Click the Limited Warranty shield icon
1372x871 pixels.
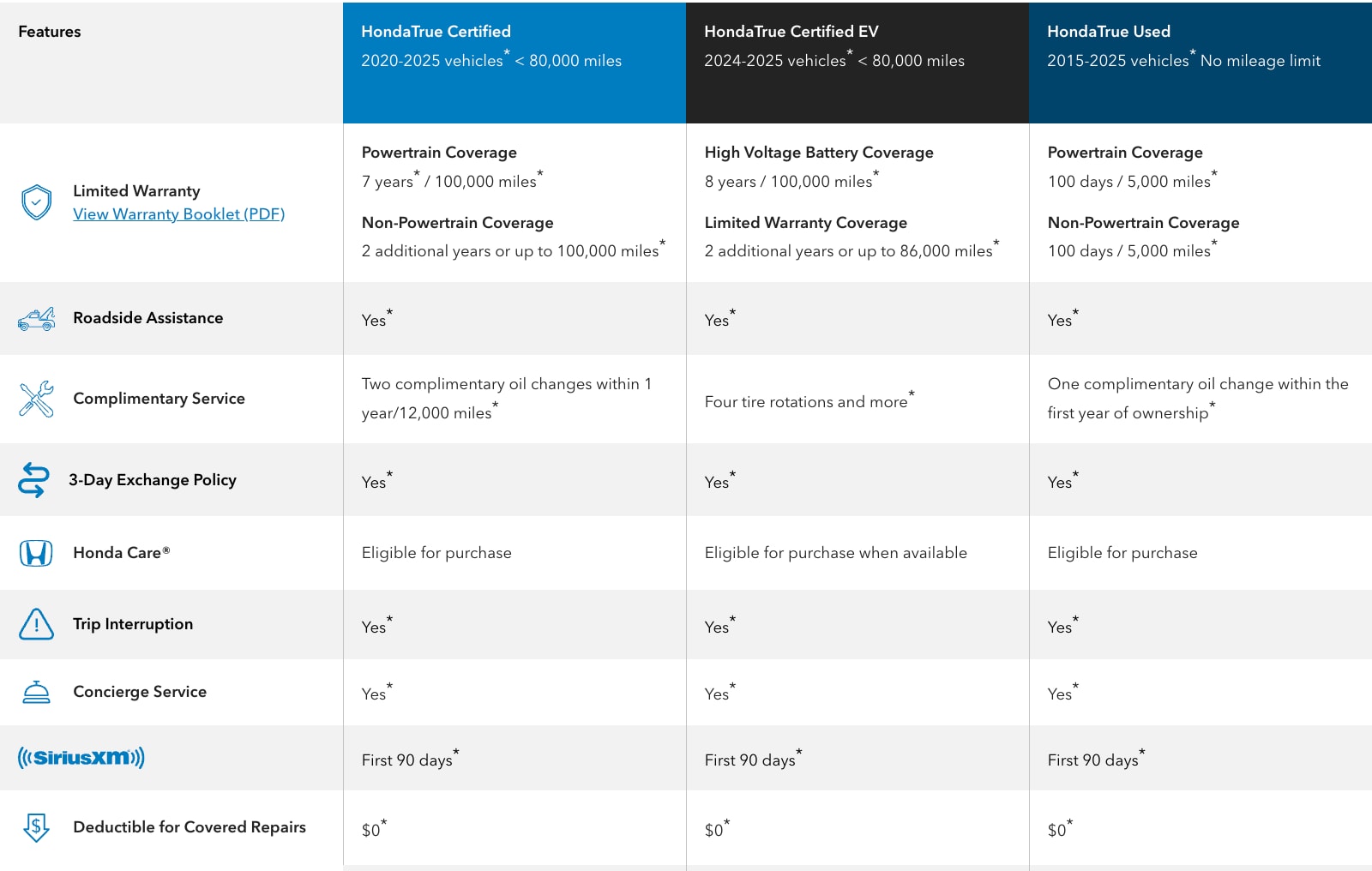[x=36, y=202]
